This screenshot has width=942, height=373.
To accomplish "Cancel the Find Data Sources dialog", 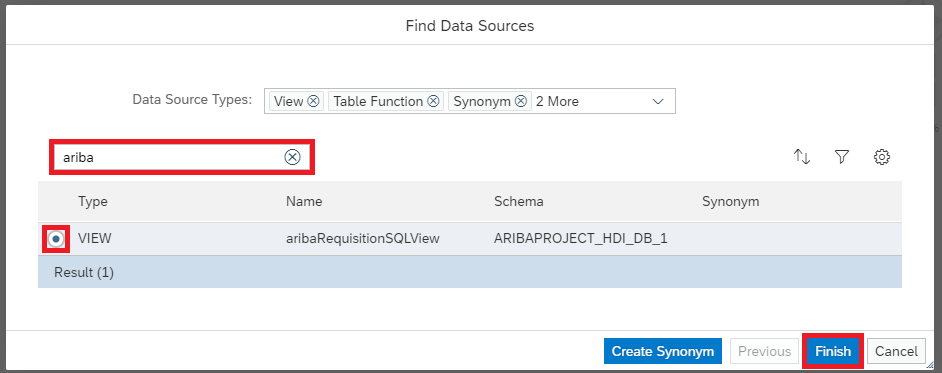I will pyautogui.click(x=896, y=351).
